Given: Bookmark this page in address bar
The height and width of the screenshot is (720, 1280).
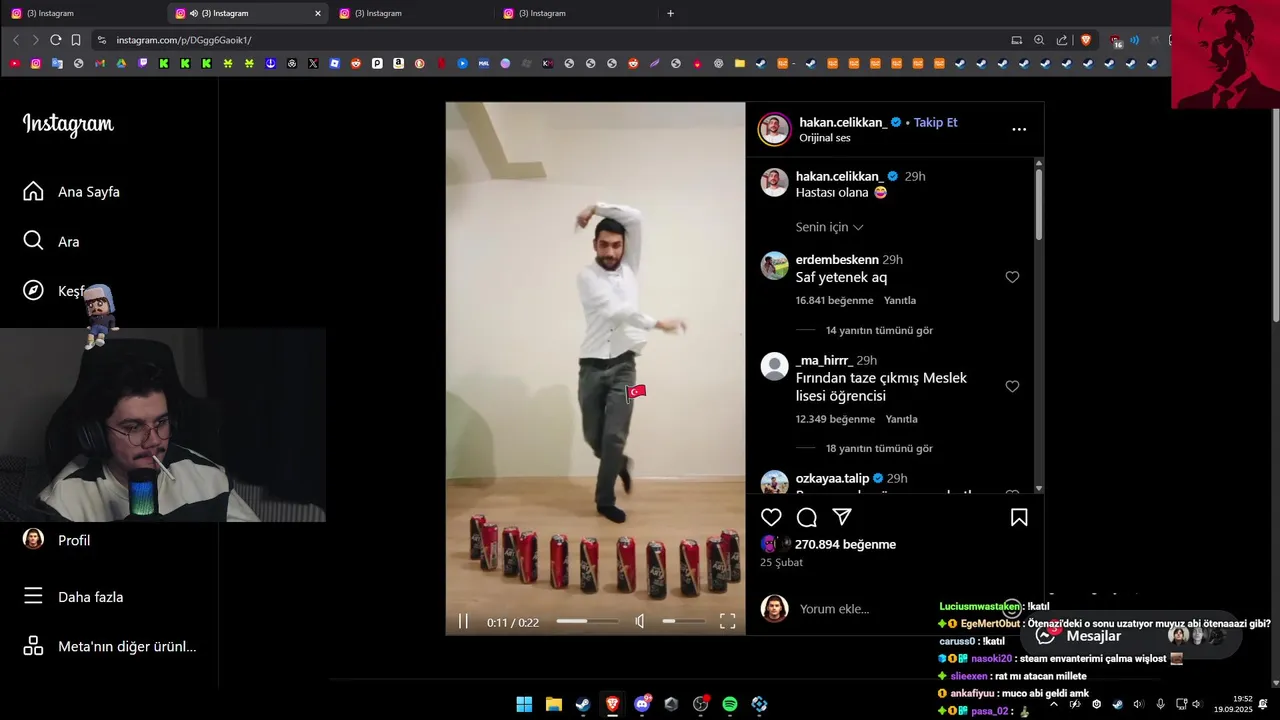Looking at the screenshot, I should pyautogui.click(x=76, y=40).
